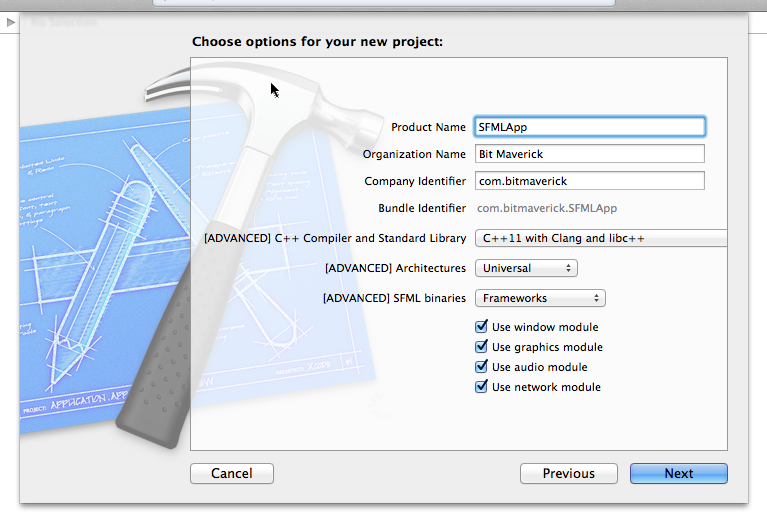This screenshot has height=524, width=767.
Task: Click the Bundle Identifier label
Action: pyautogui.click(x=422, y=208)
